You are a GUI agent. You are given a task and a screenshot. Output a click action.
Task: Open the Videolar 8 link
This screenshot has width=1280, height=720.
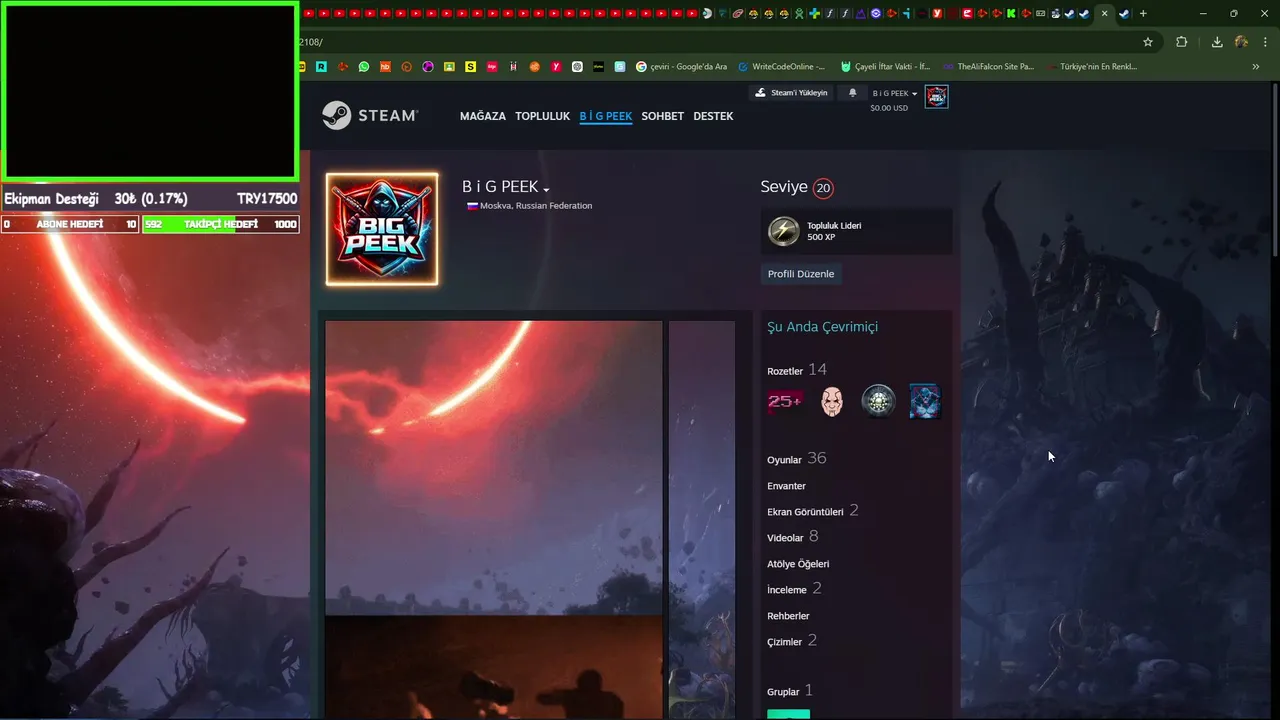(793, 537)
